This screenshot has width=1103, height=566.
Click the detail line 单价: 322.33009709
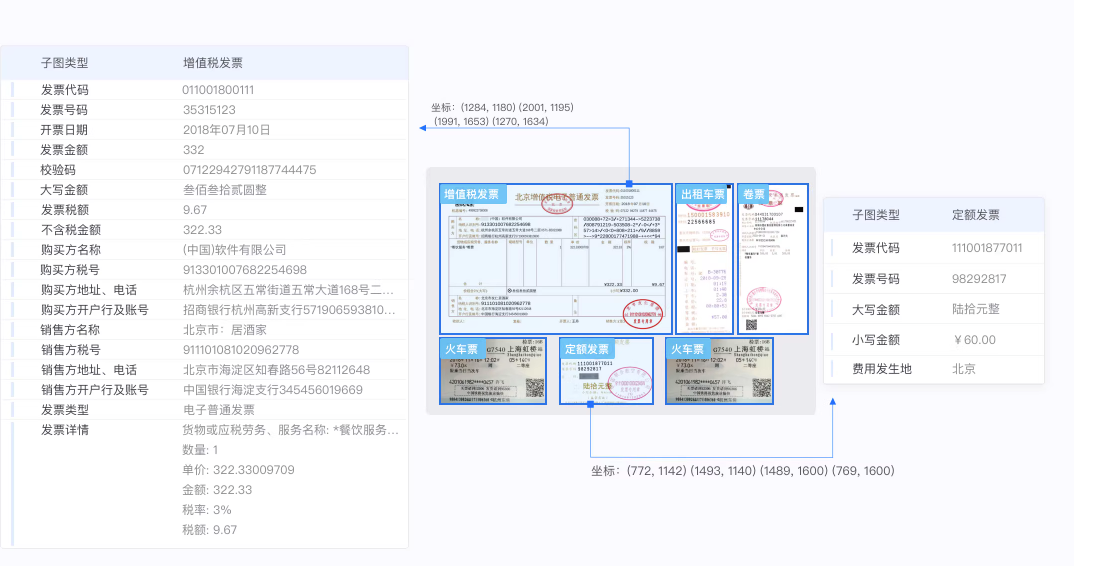[x=238, y=470]
